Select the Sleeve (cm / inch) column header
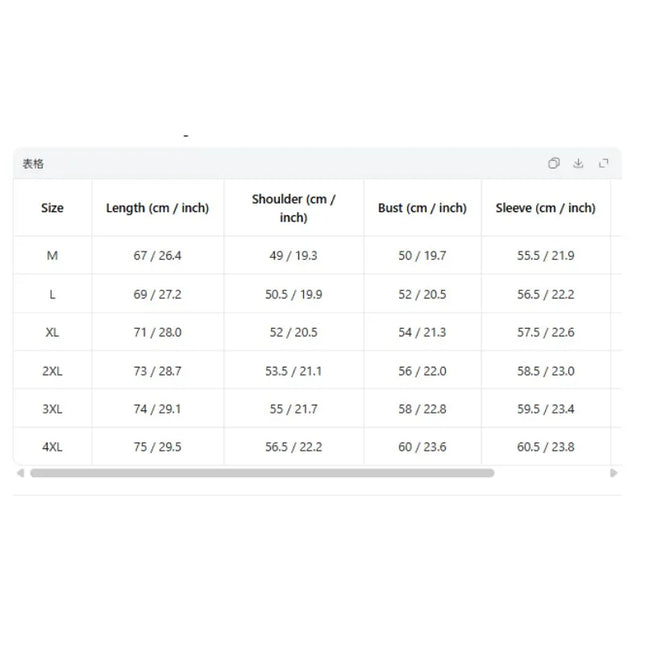 pyautogui.click(x=546, y=208)
